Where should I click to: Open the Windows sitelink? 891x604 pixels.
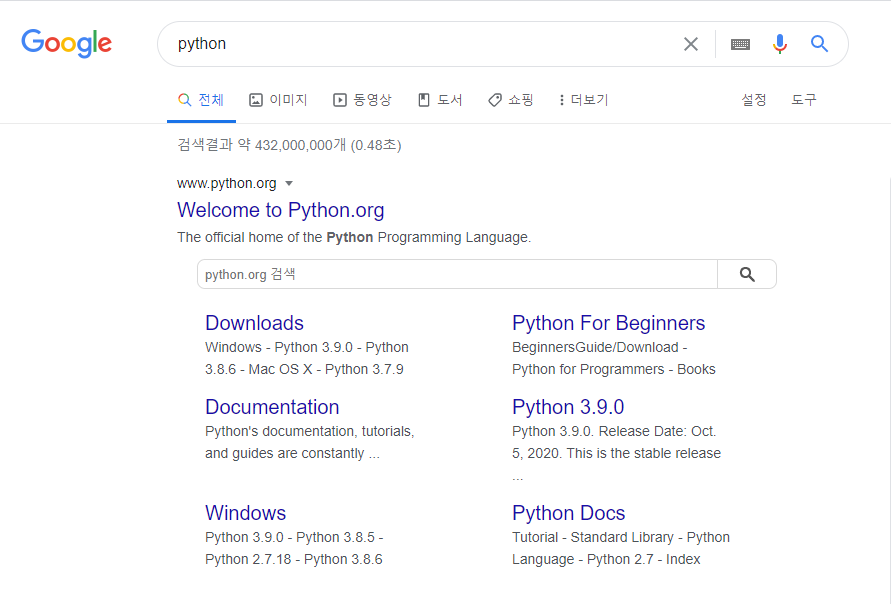coord(245,513)
